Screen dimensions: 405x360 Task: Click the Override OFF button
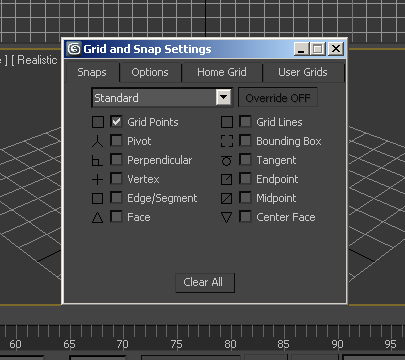point(278,98)
